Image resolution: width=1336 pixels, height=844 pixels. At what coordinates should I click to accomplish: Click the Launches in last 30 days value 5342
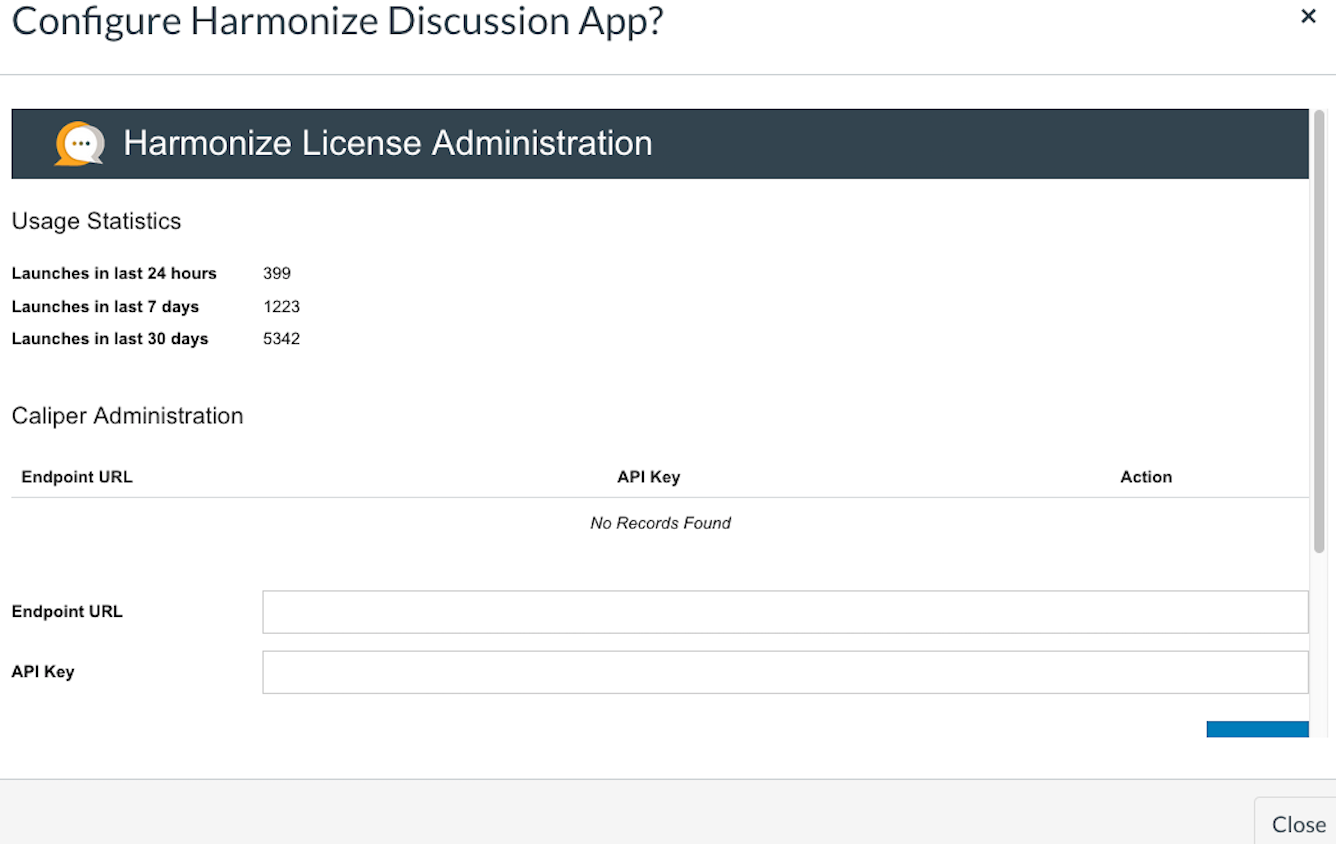282,338
